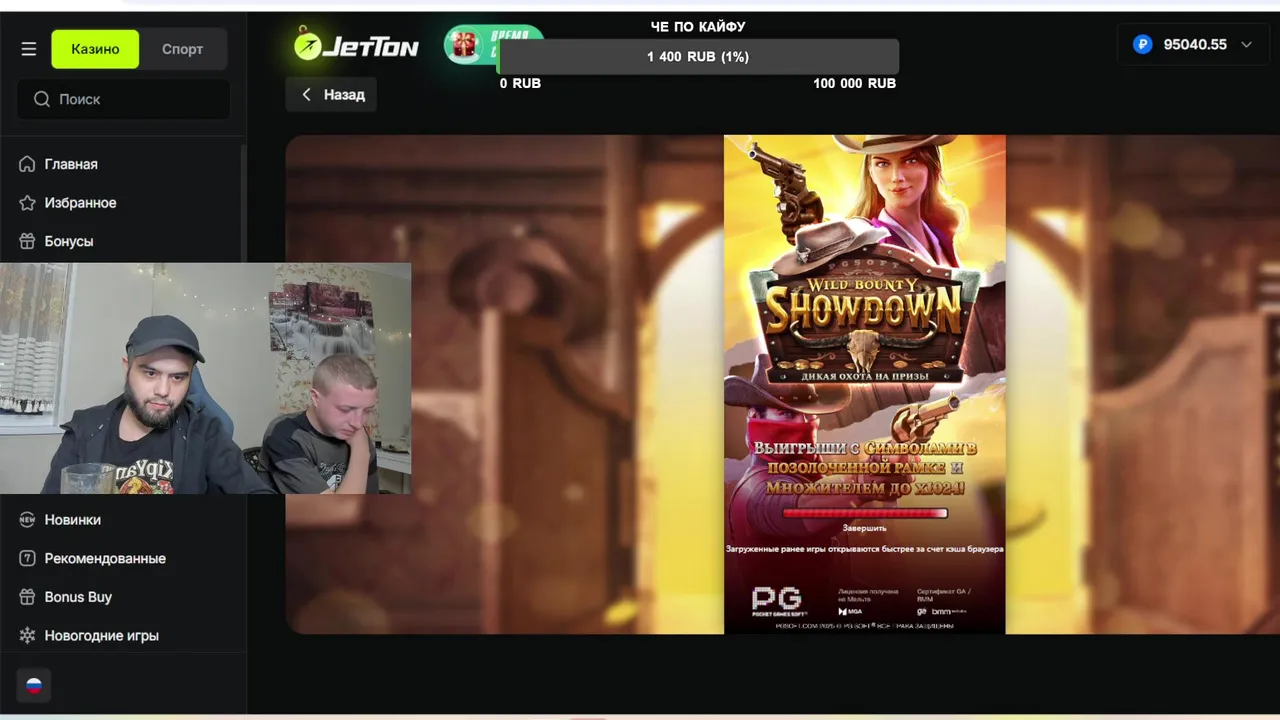Click the NEW badge icon by Новинки
Screen dimensions: 1280x720
click(27, 520)
